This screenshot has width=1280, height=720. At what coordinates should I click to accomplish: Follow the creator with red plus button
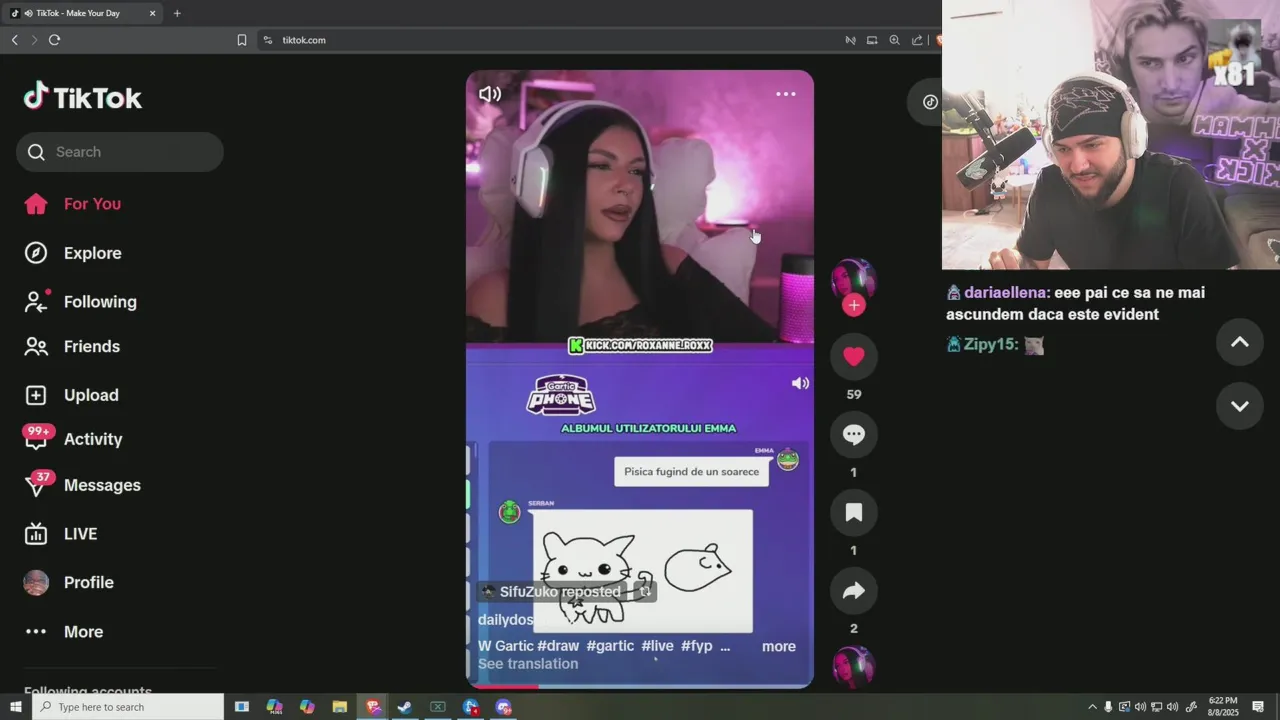pos(853,306)
